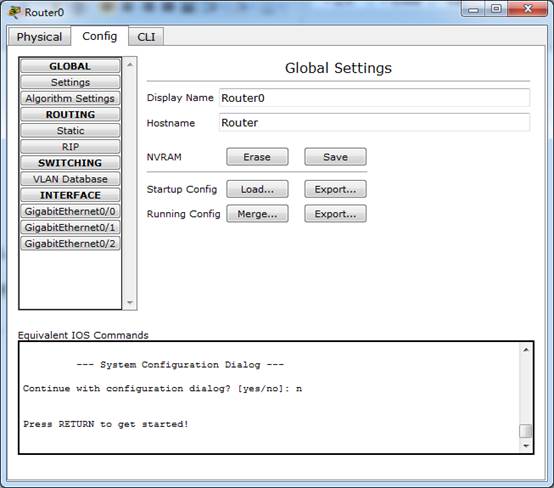Screen dimensions: 554x488
Task: Click sidebar scrollbar up arrow
Action: coord(130,65)
